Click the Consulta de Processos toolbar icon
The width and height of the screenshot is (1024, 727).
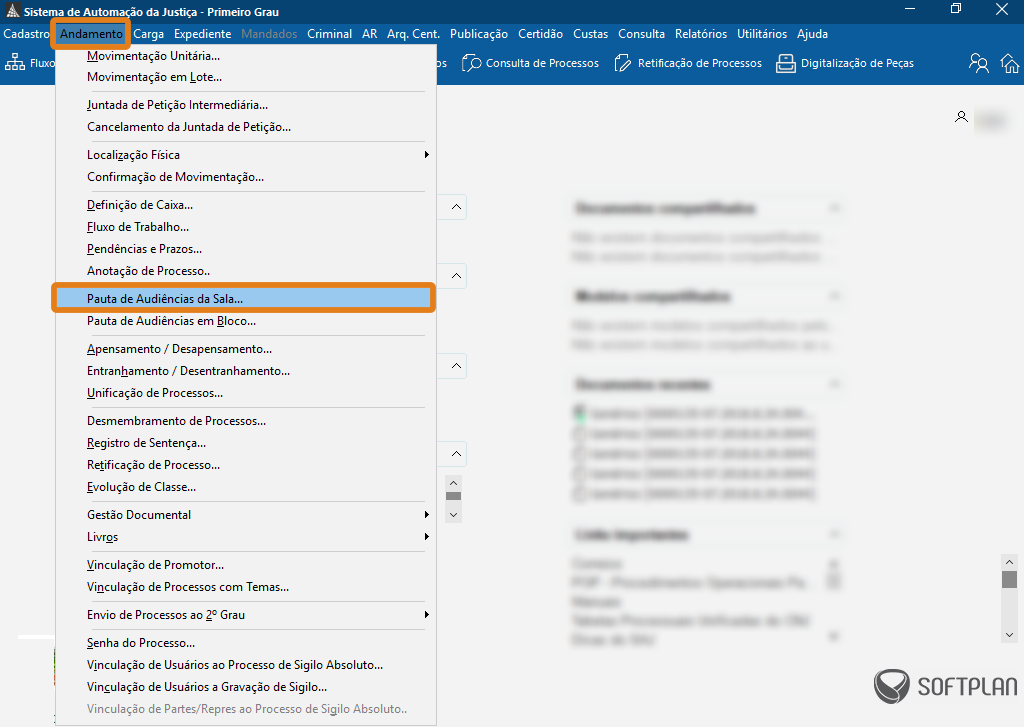pyautogui.click(x=472, y=63)
